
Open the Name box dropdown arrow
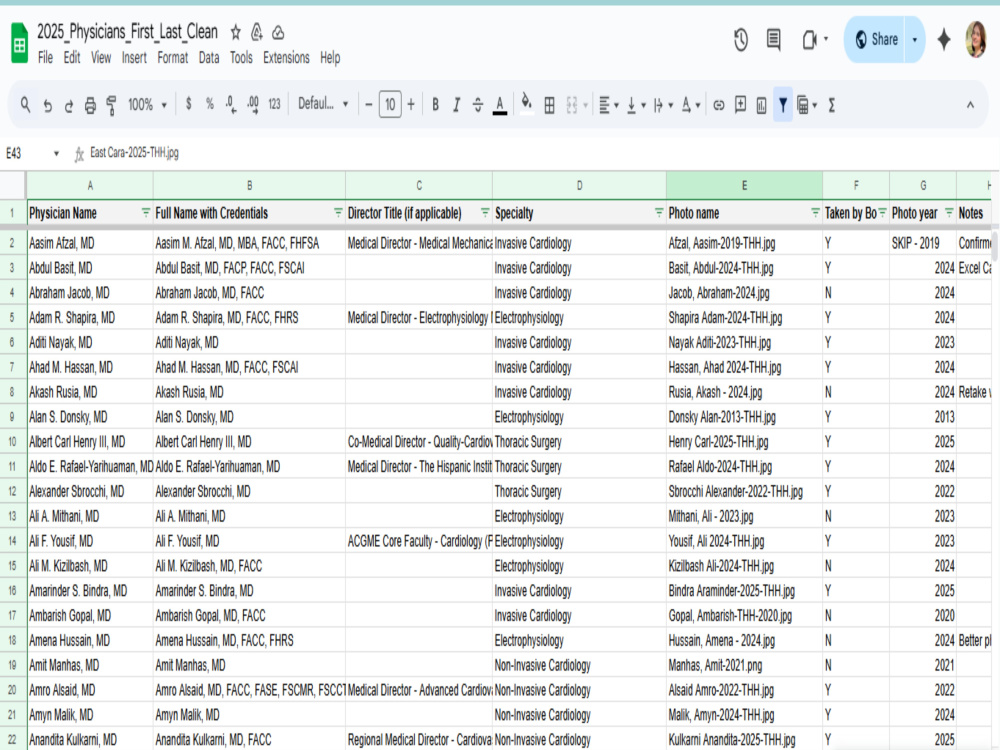coord(56,153)
